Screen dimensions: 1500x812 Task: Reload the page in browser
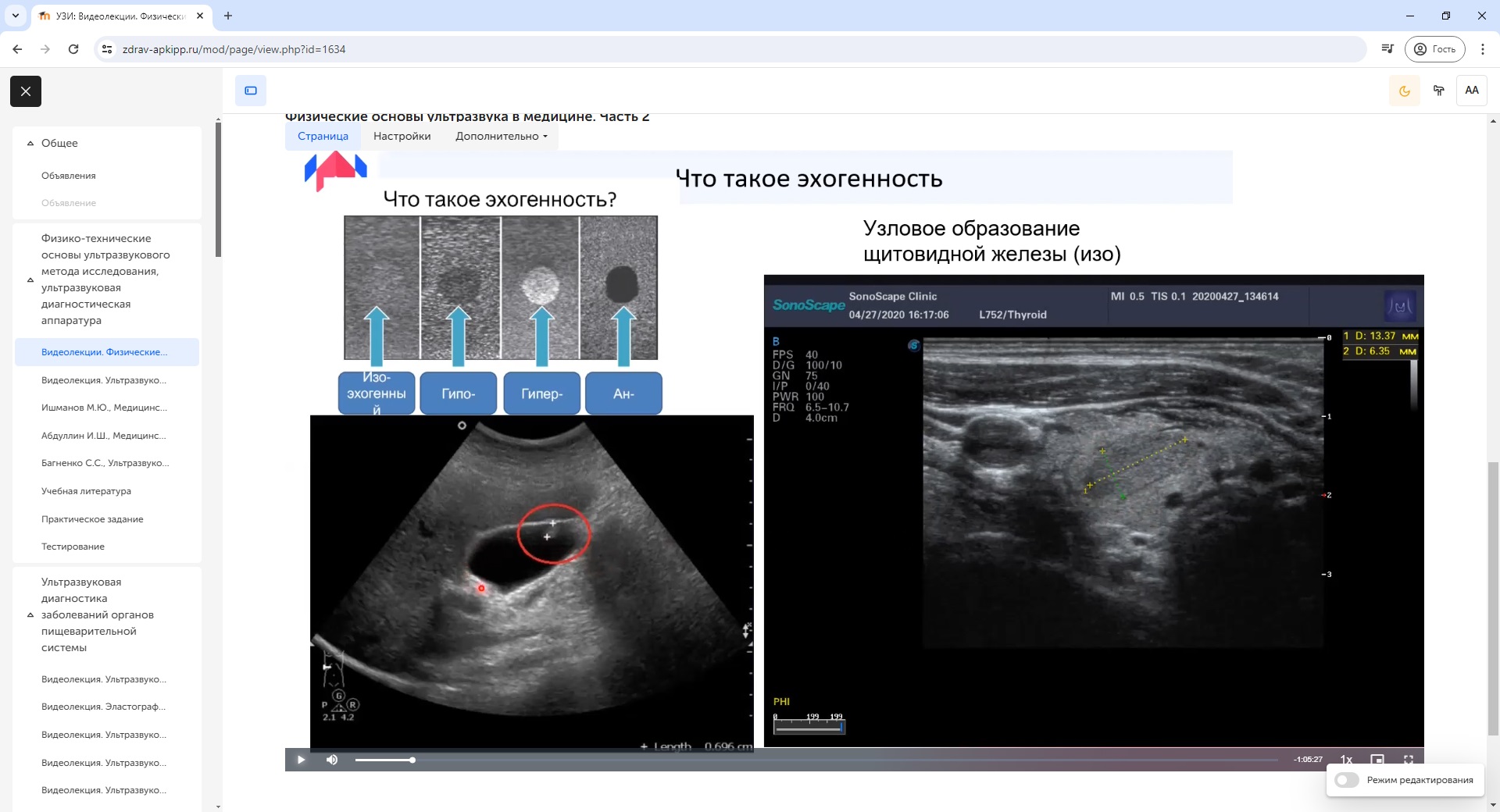coord(73,49)
